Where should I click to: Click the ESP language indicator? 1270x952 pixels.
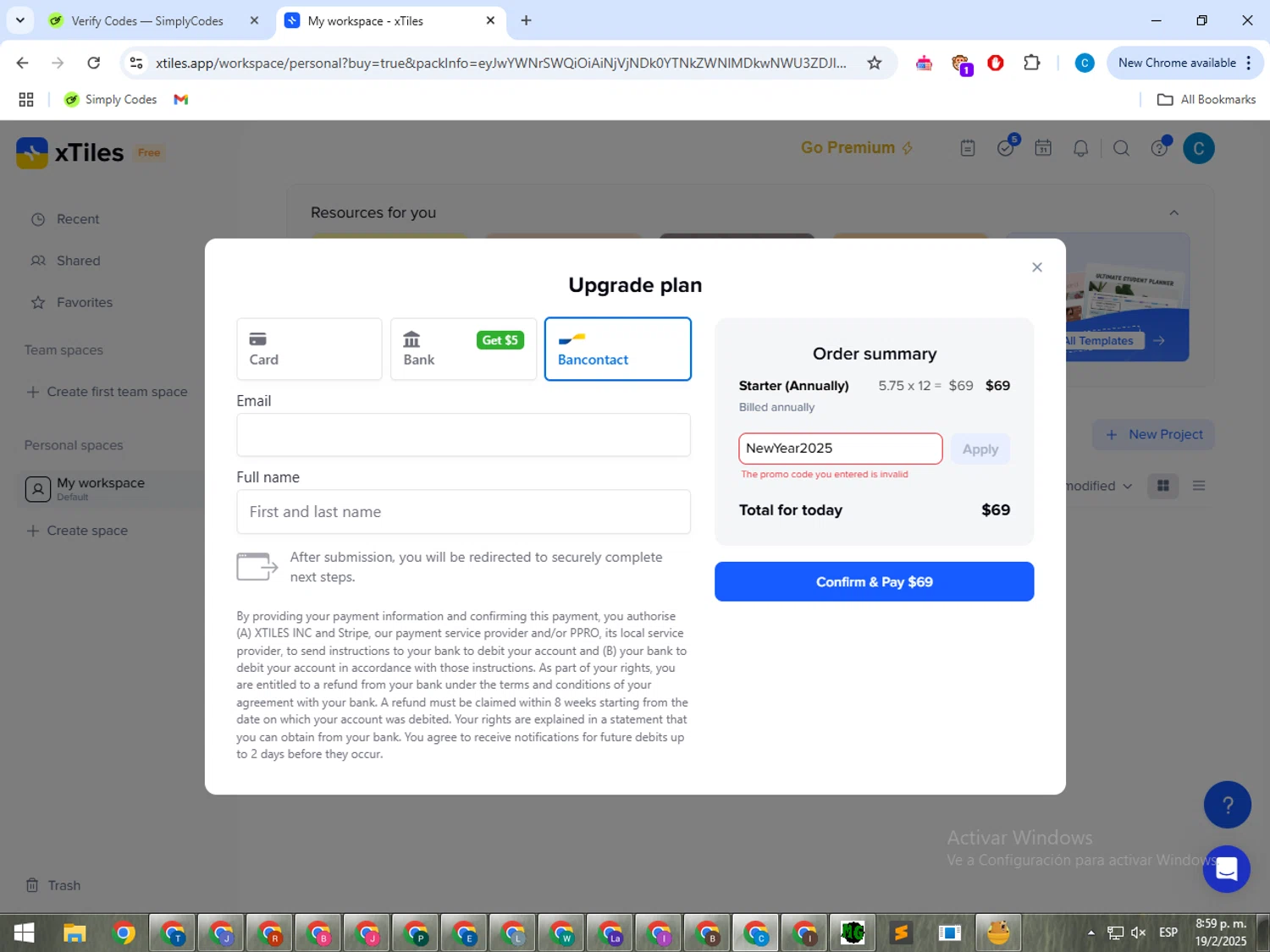(1168, 933)
